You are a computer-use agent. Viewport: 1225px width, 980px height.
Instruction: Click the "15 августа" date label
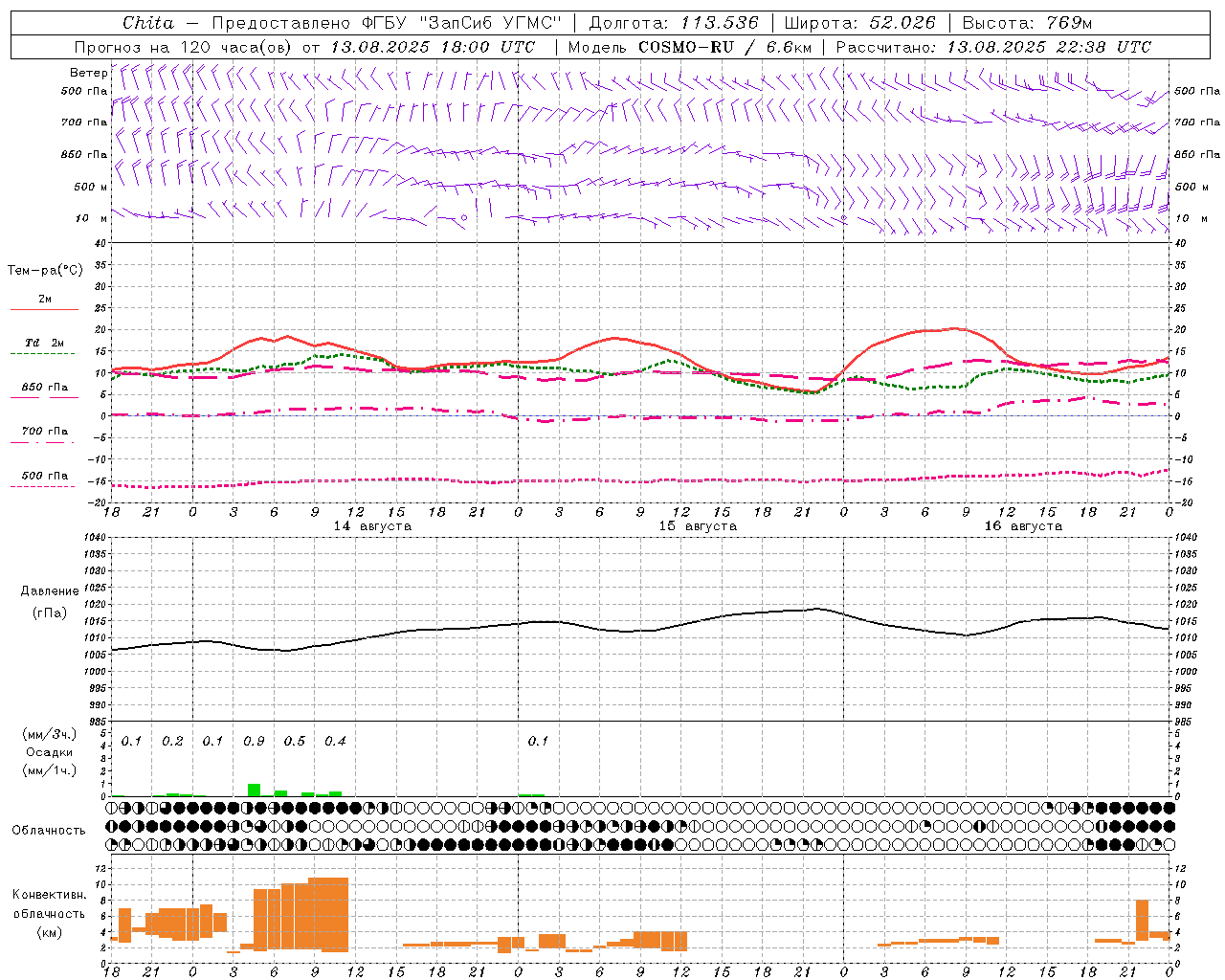698,526
